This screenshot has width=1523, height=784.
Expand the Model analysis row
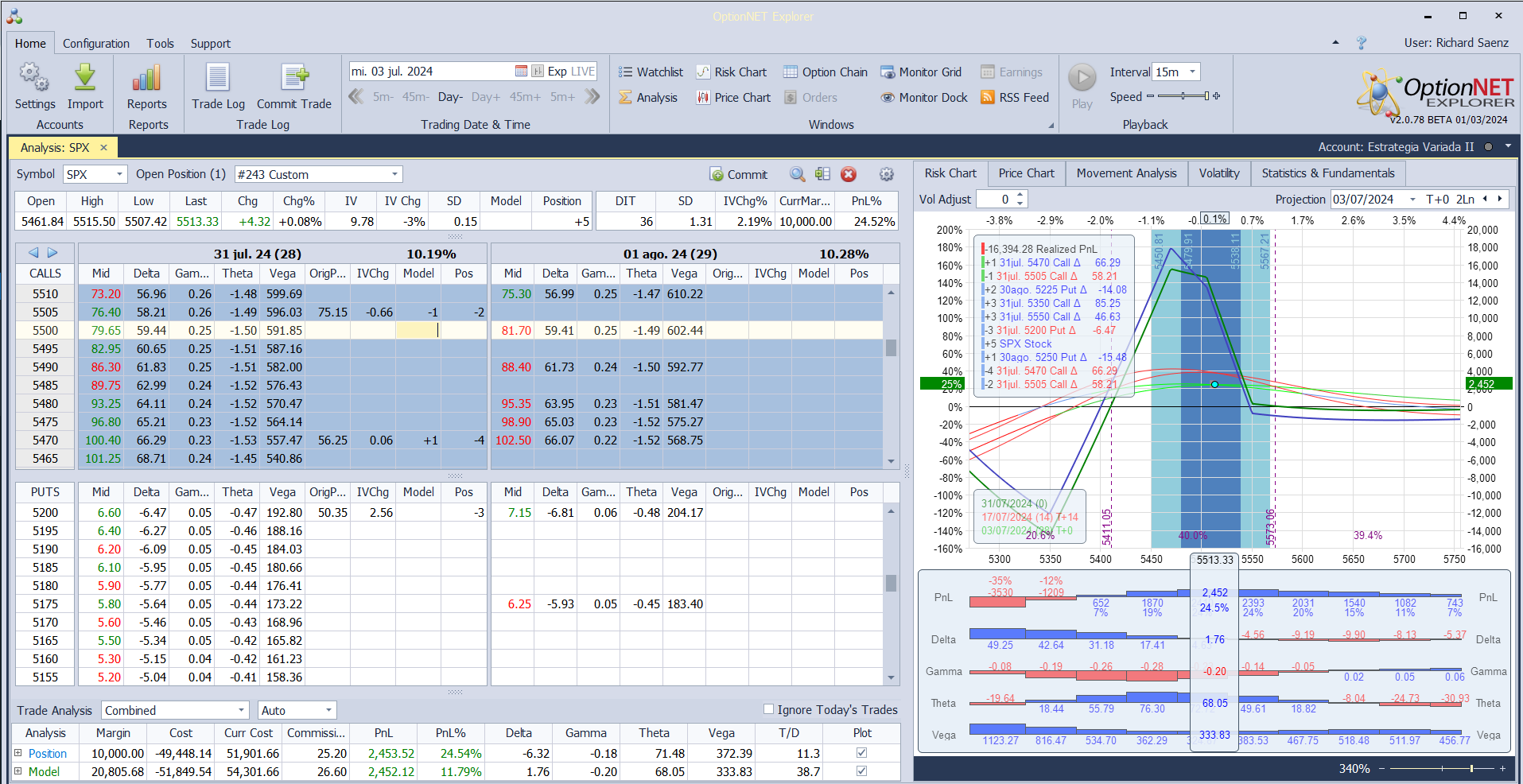click(17, 771)
